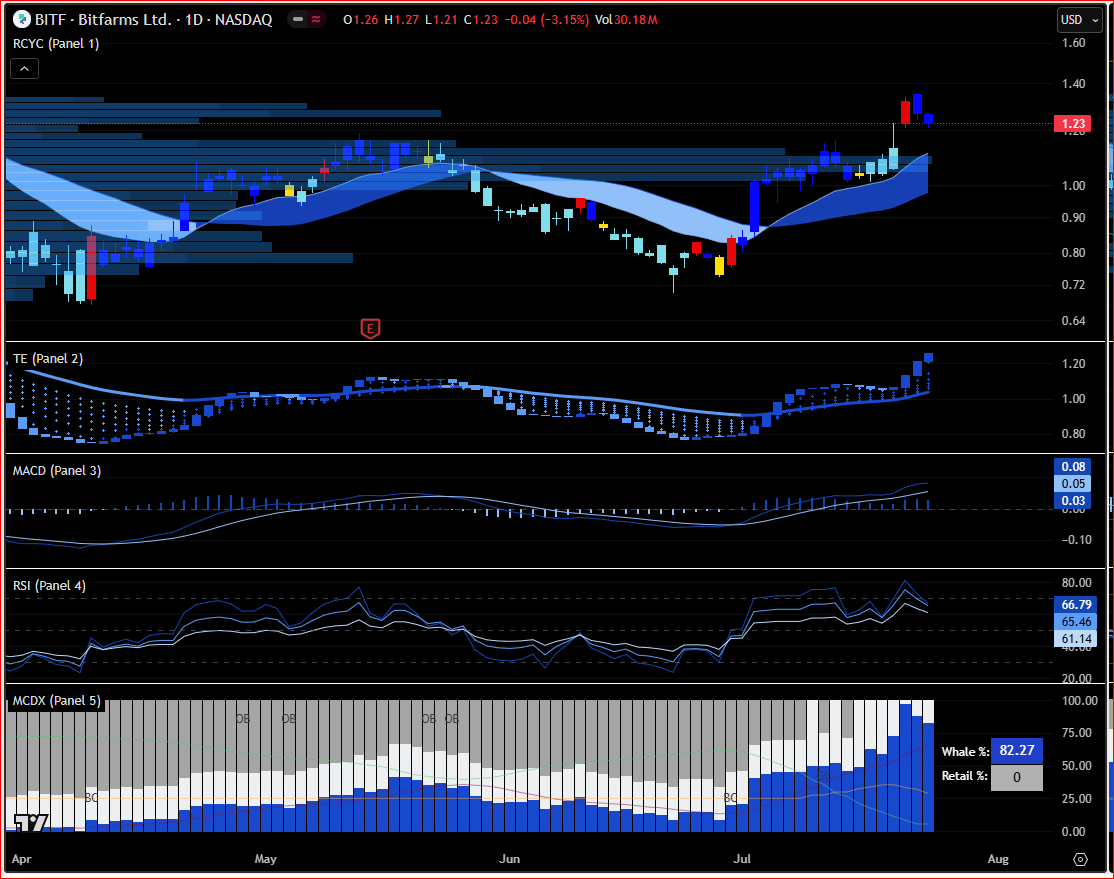Click the -0.10 MACD scale label

point(1076,540)
